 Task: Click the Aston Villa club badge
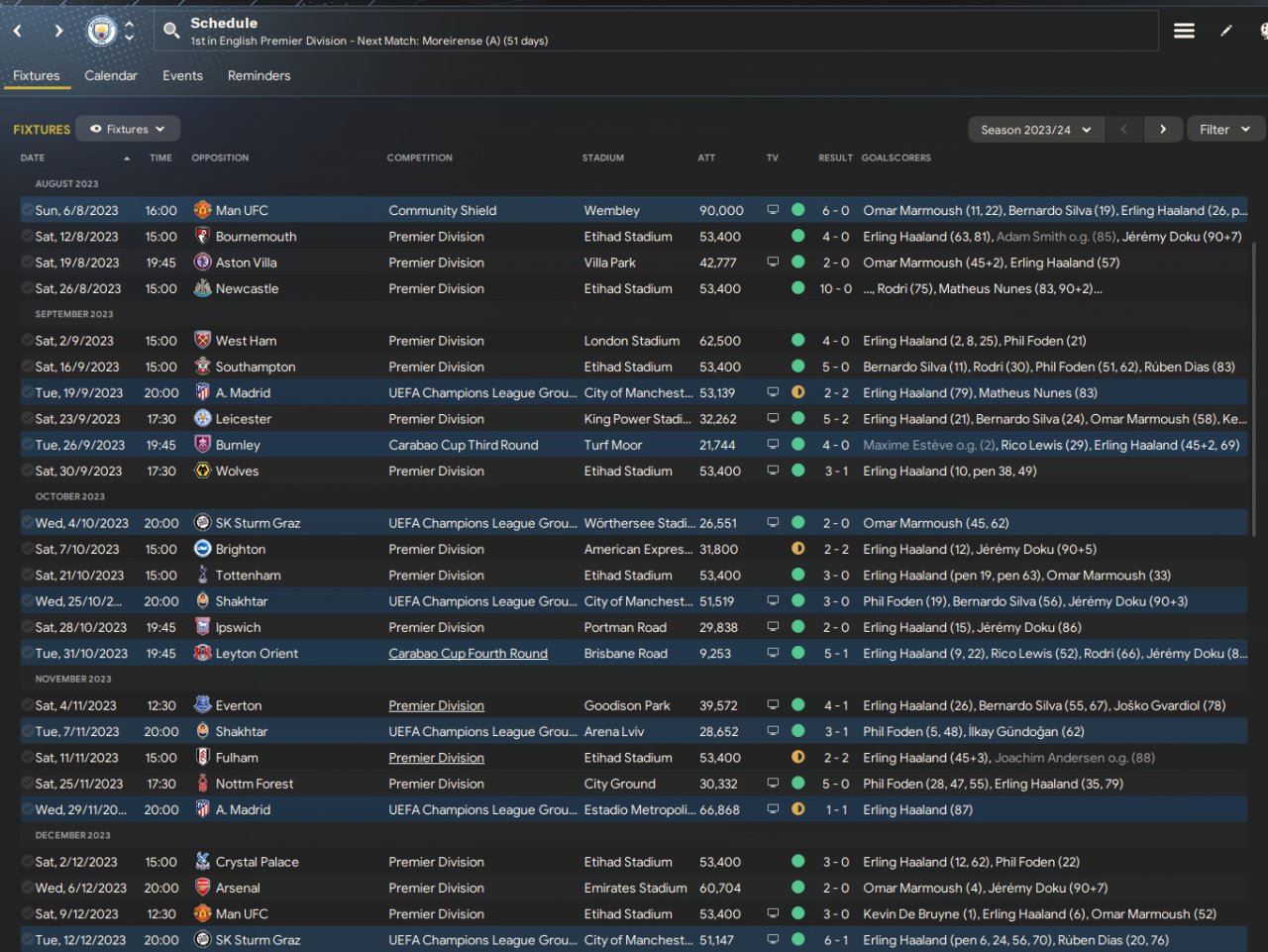pyautogui.click(x=202, y=263)
